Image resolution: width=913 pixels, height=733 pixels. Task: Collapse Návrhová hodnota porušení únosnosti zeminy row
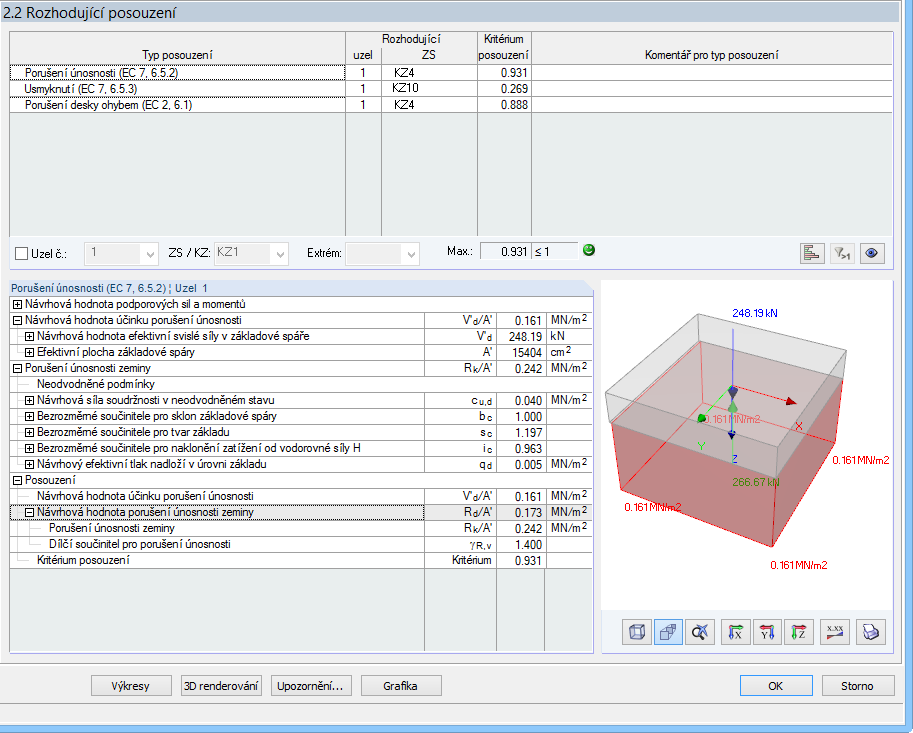[x=29, y=512]
